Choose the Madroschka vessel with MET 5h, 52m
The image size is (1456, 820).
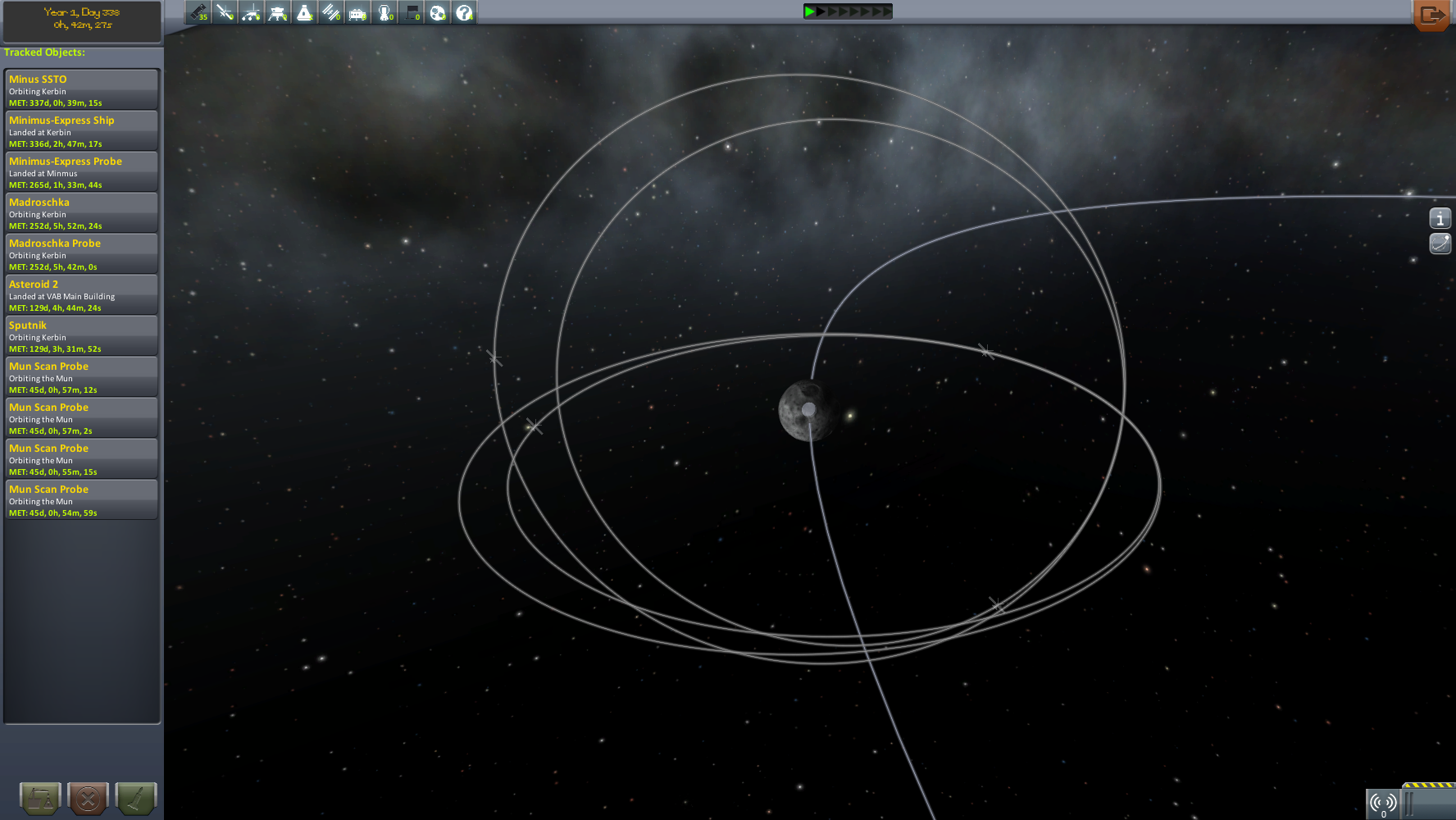click(x=81, y=212)
